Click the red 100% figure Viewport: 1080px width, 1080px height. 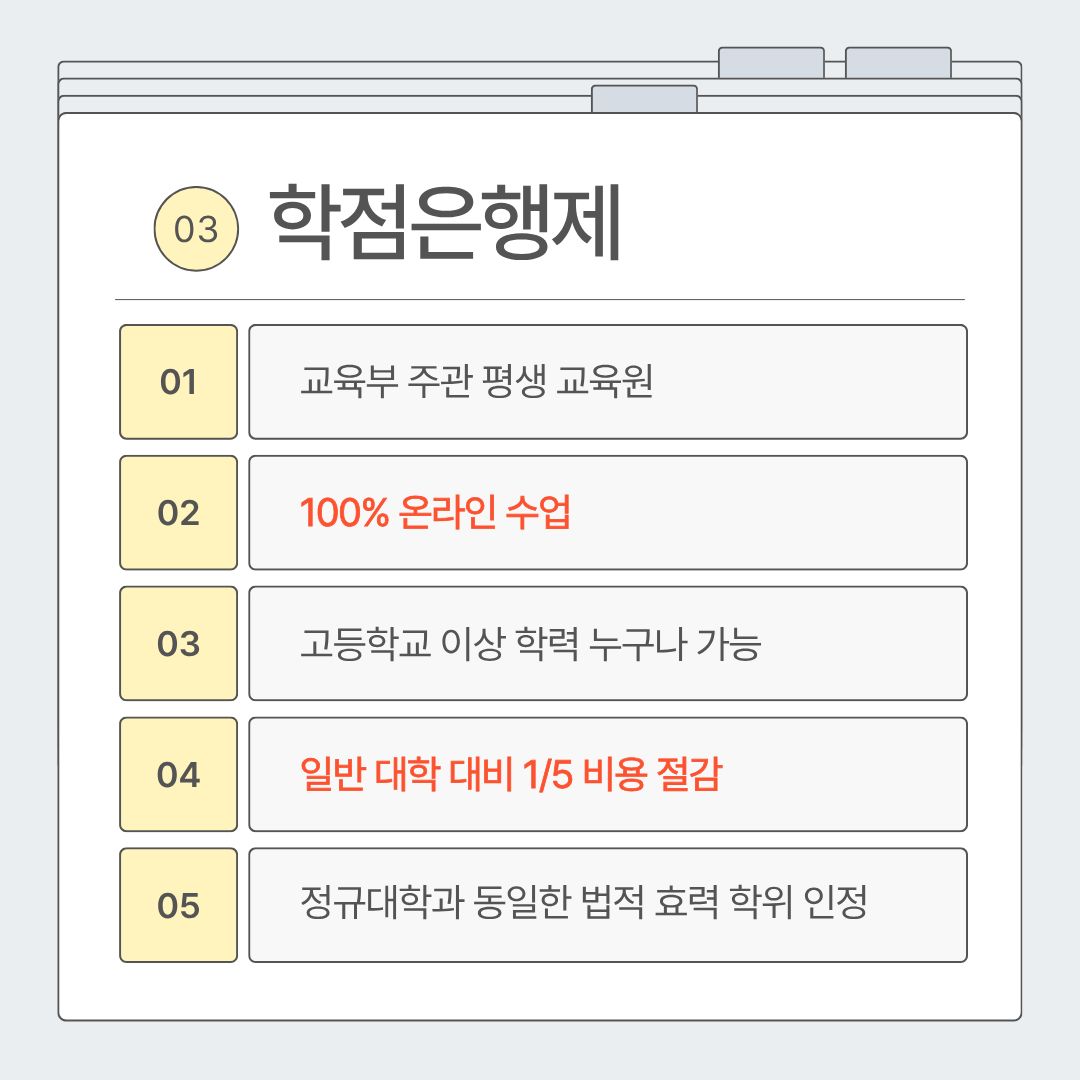tap(336, 514)
